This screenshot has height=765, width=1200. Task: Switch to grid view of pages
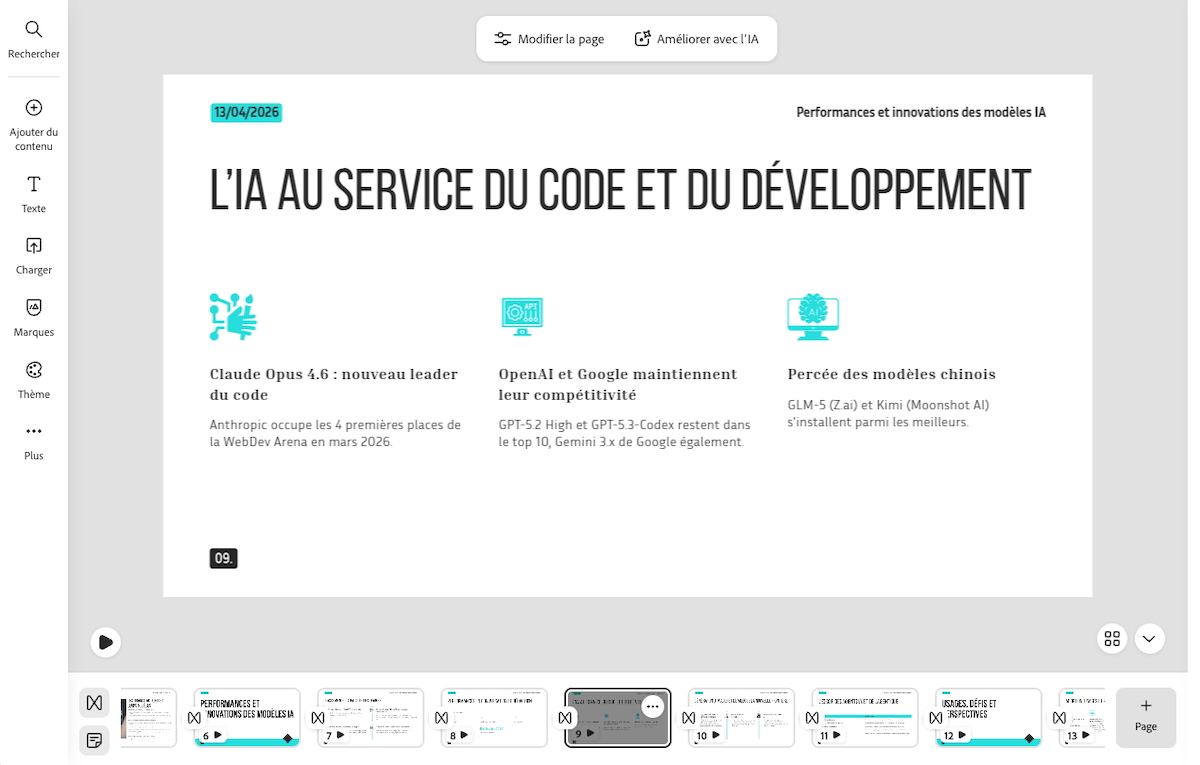tap(1112, 639)
